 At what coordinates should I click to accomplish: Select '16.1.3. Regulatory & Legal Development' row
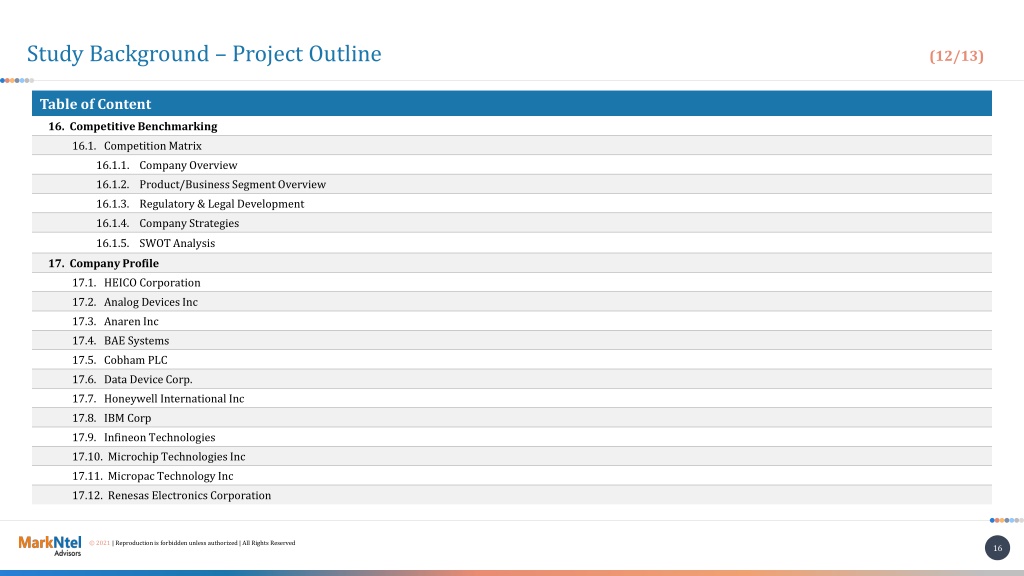pyautogui.click(x=512, y=204)
